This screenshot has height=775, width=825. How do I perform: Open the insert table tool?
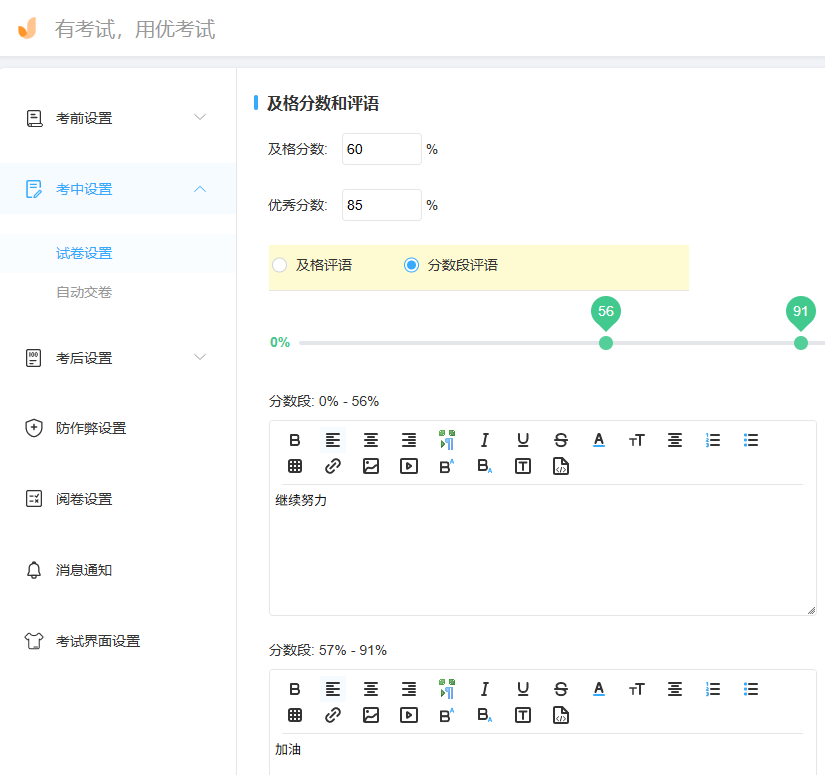pos(294,465)
